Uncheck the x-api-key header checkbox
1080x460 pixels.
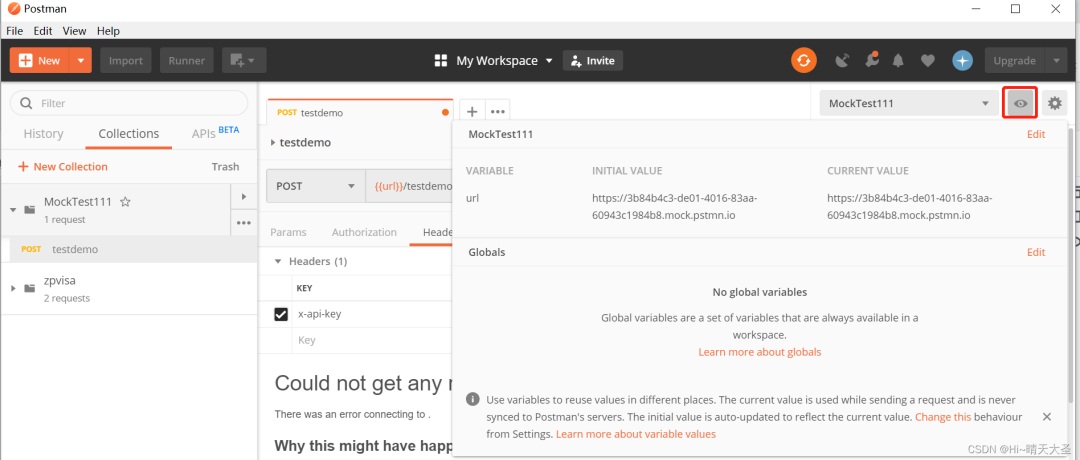click(x=281, y=314)
